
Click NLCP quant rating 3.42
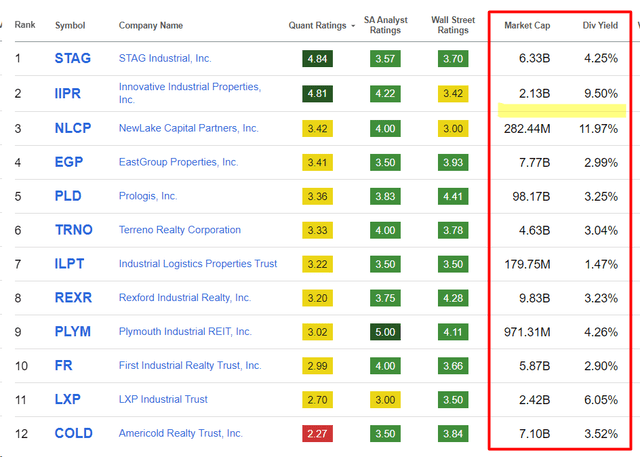click(318, 129)
